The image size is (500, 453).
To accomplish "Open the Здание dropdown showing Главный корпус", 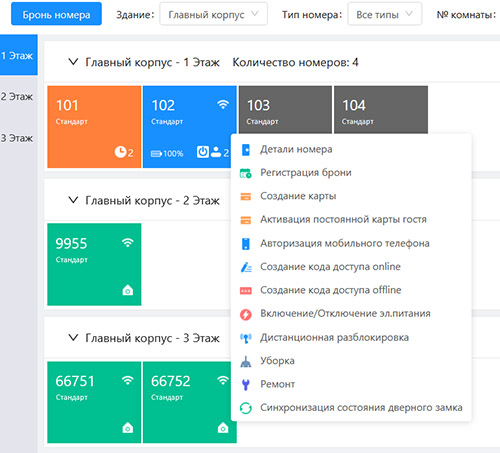I will click(214, 14).
